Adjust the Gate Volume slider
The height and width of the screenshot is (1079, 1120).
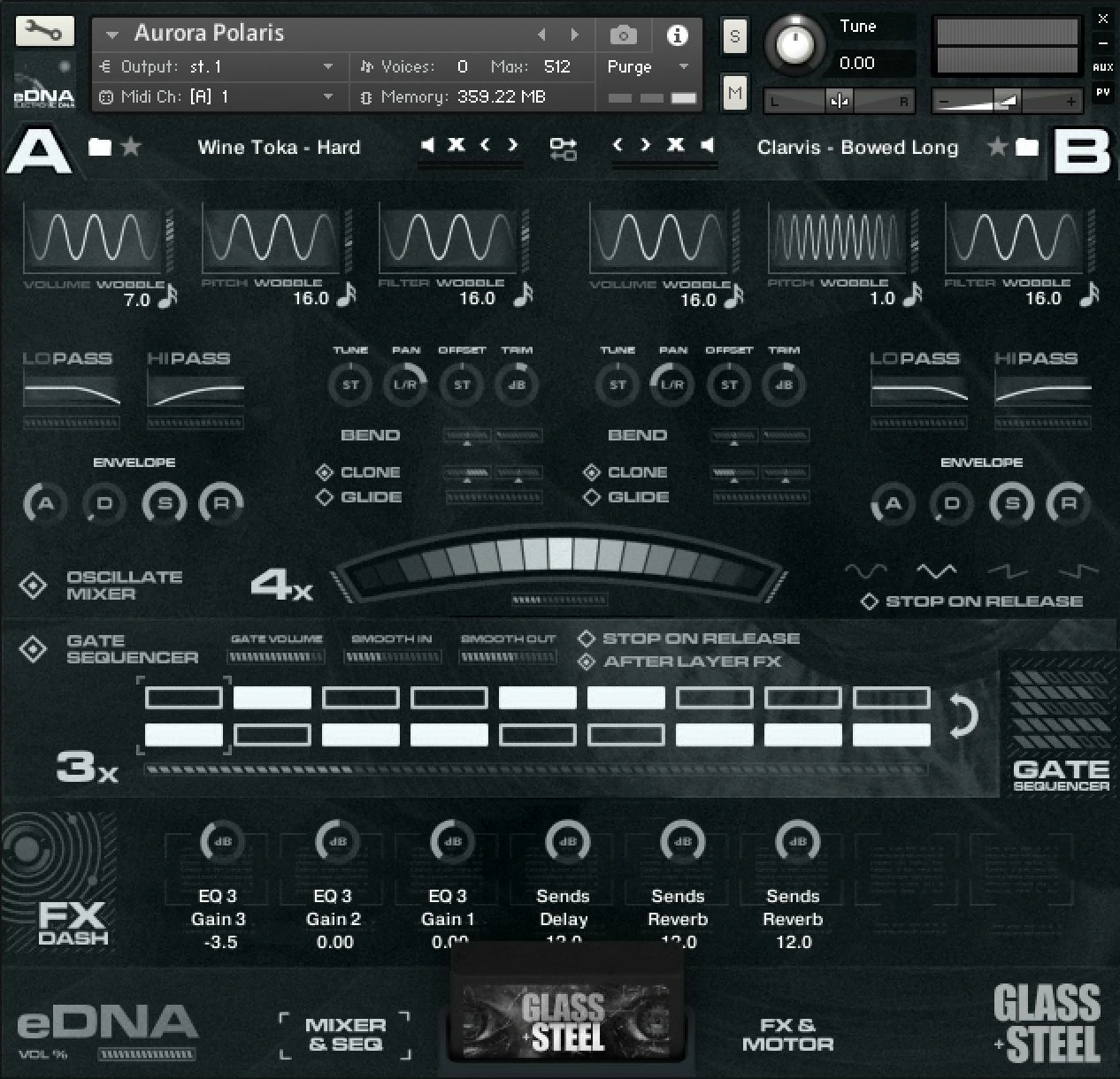276,657
